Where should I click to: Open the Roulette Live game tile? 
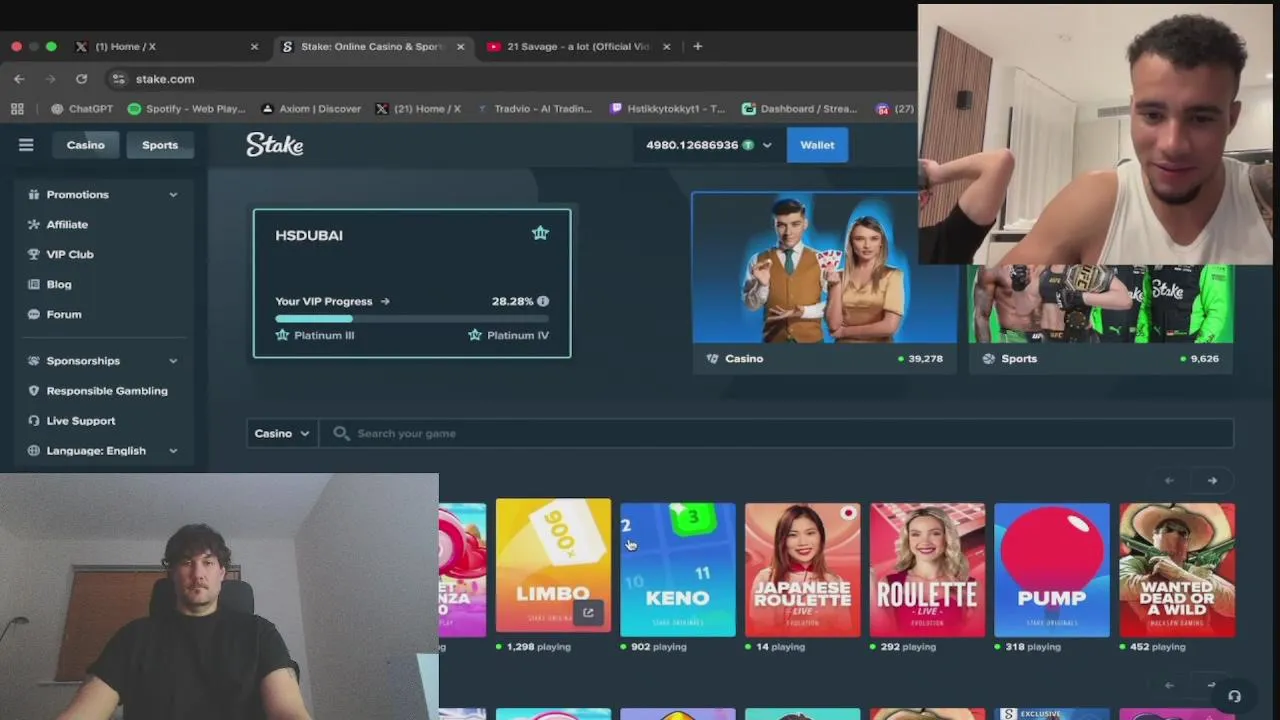(927, 570)
